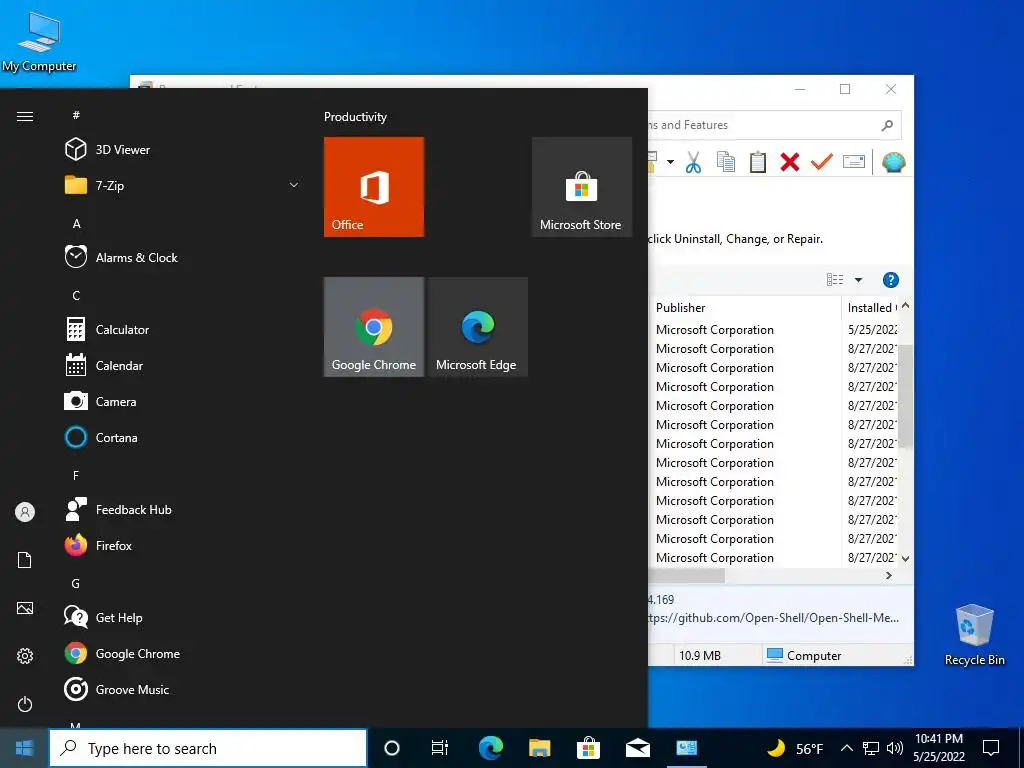Viewport: 1024px width, 768px height.
Task: Open Cortana circle on the taskbar
Action: tap(391, 748)
